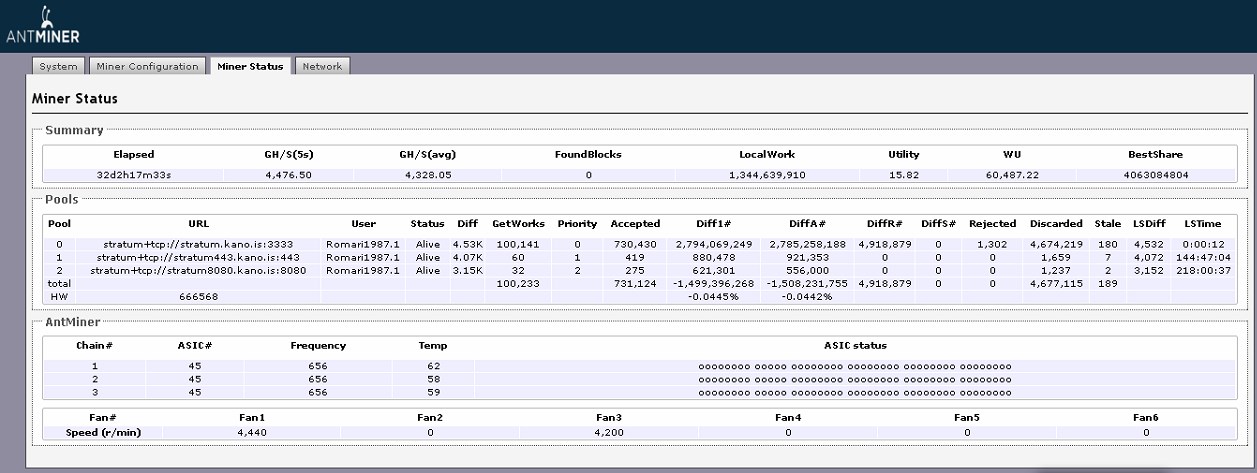1257x473 pixels.
Task: Click LSTime value 218:00:37
Action: [x=1200, y=270]
